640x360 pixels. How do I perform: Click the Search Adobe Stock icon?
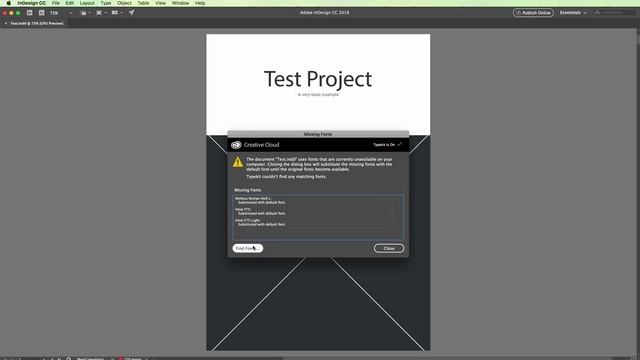[x=42, y=13]
